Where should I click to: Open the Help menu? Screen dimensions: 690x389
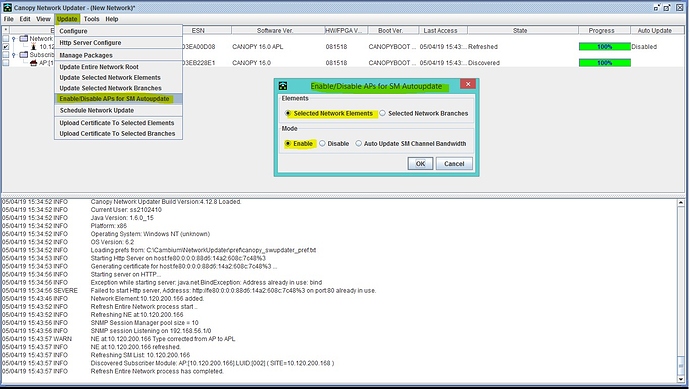point(112,19)
